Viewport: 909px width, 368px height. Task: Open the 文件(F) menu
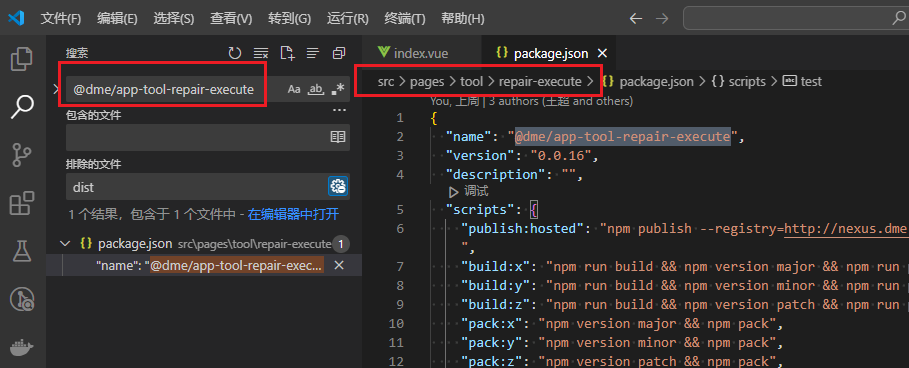pyautogui.click(x=61, y=19)
